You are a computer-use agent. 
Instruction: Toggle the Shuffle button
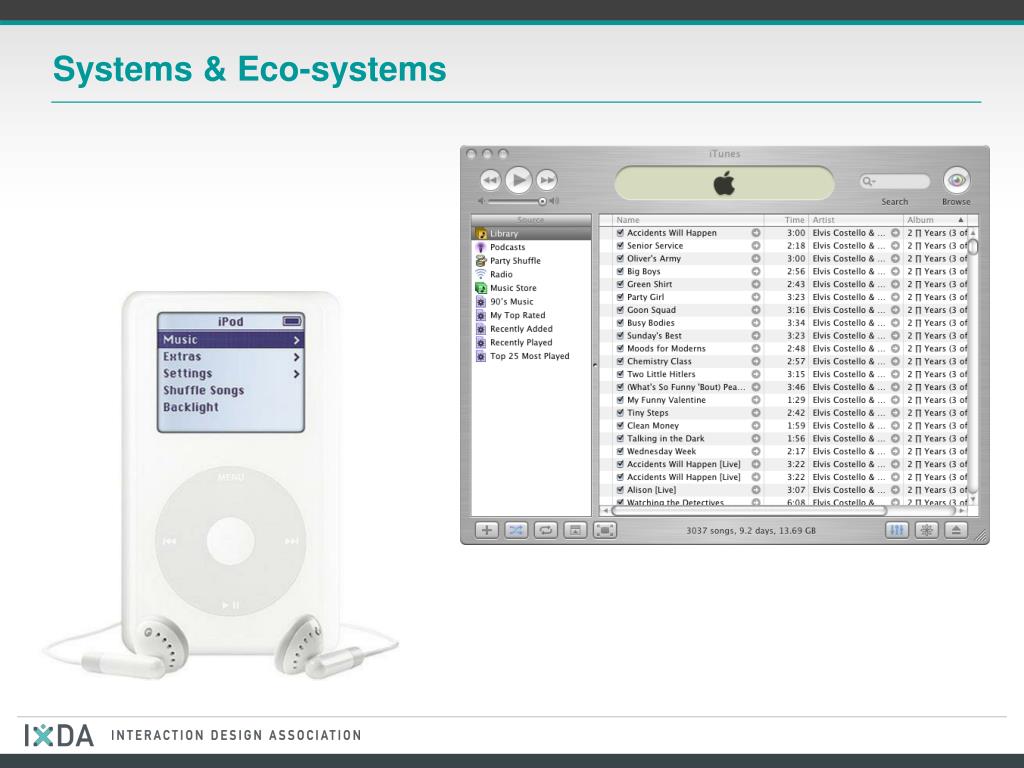click(x=516, y=530)
